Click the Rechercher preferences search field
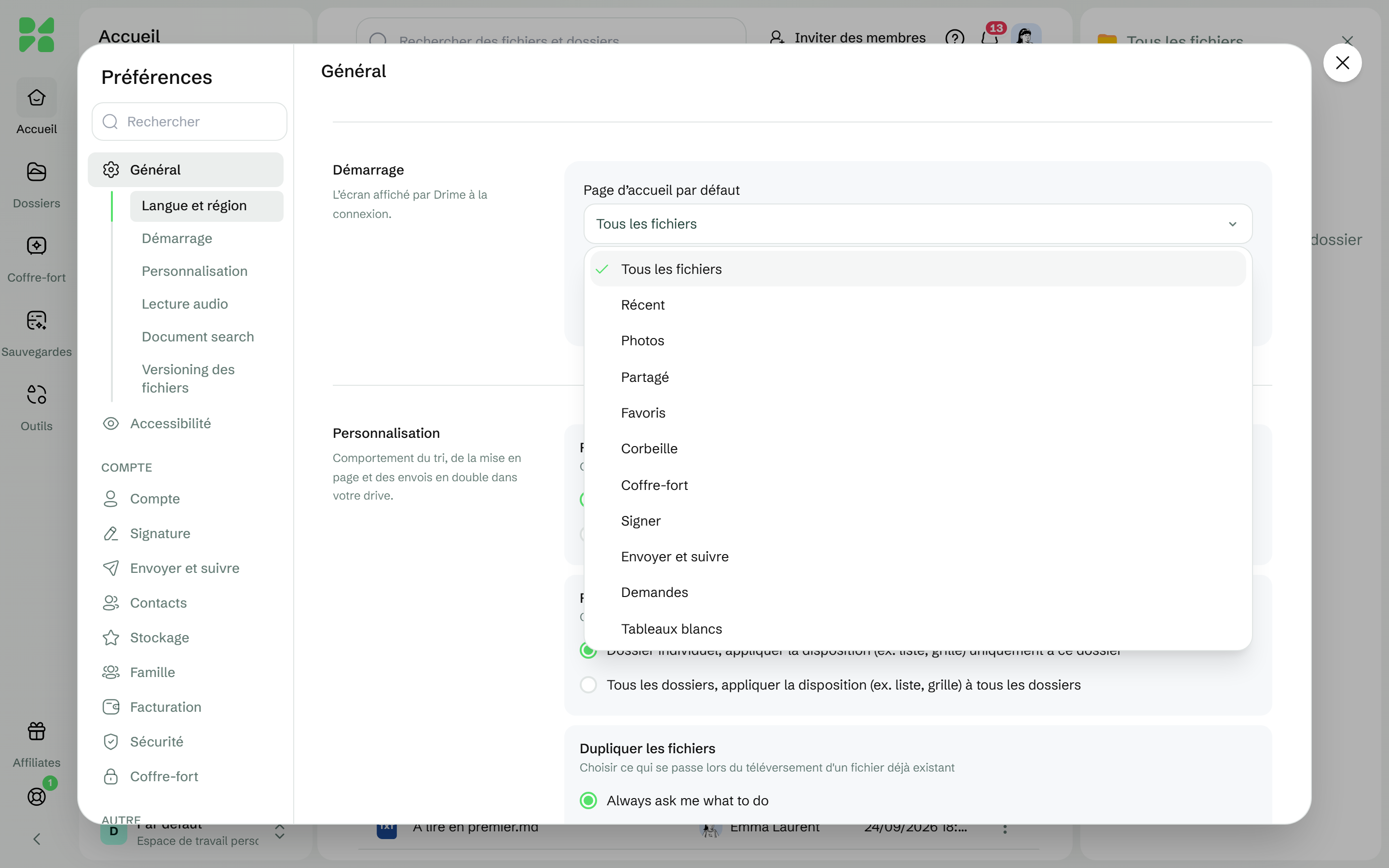Viewport: 1389px width, 868px height. coord(190,122)
